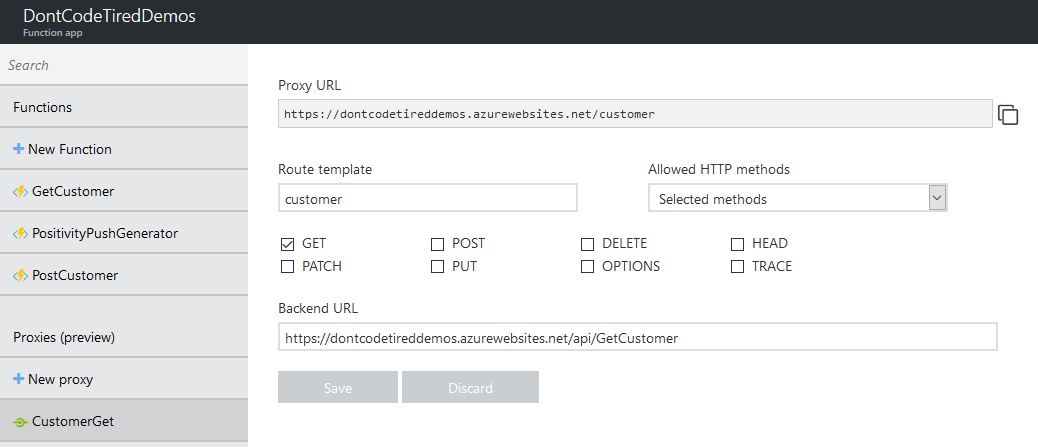Enable the TRACE method checkbox
Image resolution: width=1038 pixels, height=447 pixels.
tap(737, 267)
